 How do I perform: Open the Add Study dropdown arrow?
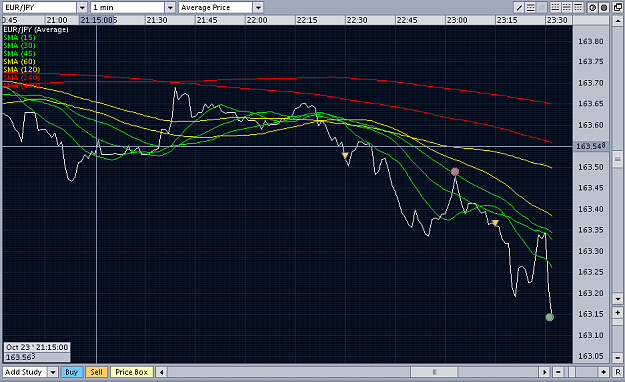(53, 372)
